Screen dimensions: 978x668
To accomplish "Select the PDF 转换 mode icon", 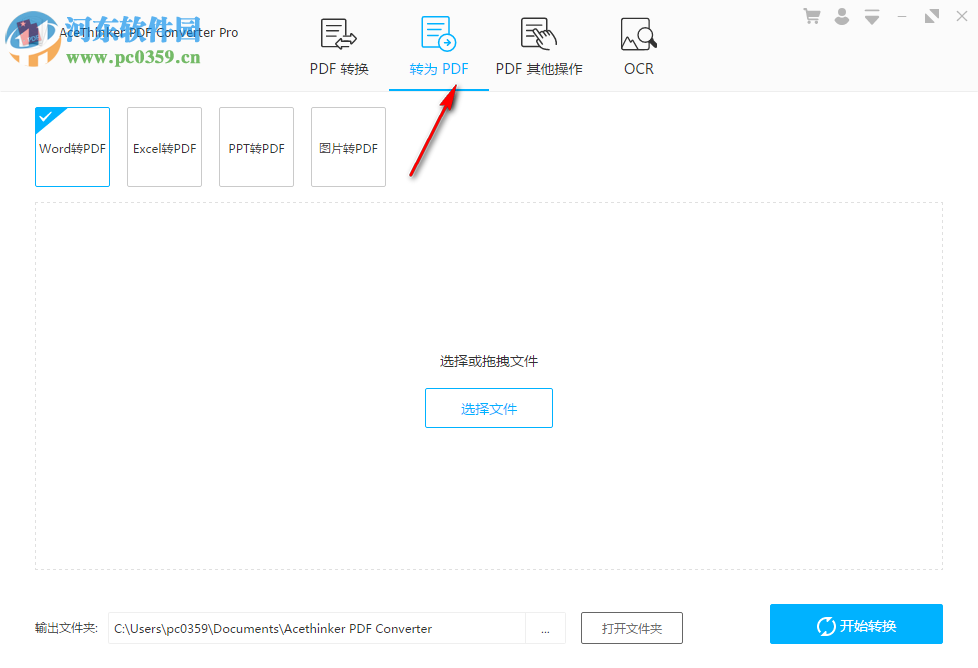I will pos(337,32).
